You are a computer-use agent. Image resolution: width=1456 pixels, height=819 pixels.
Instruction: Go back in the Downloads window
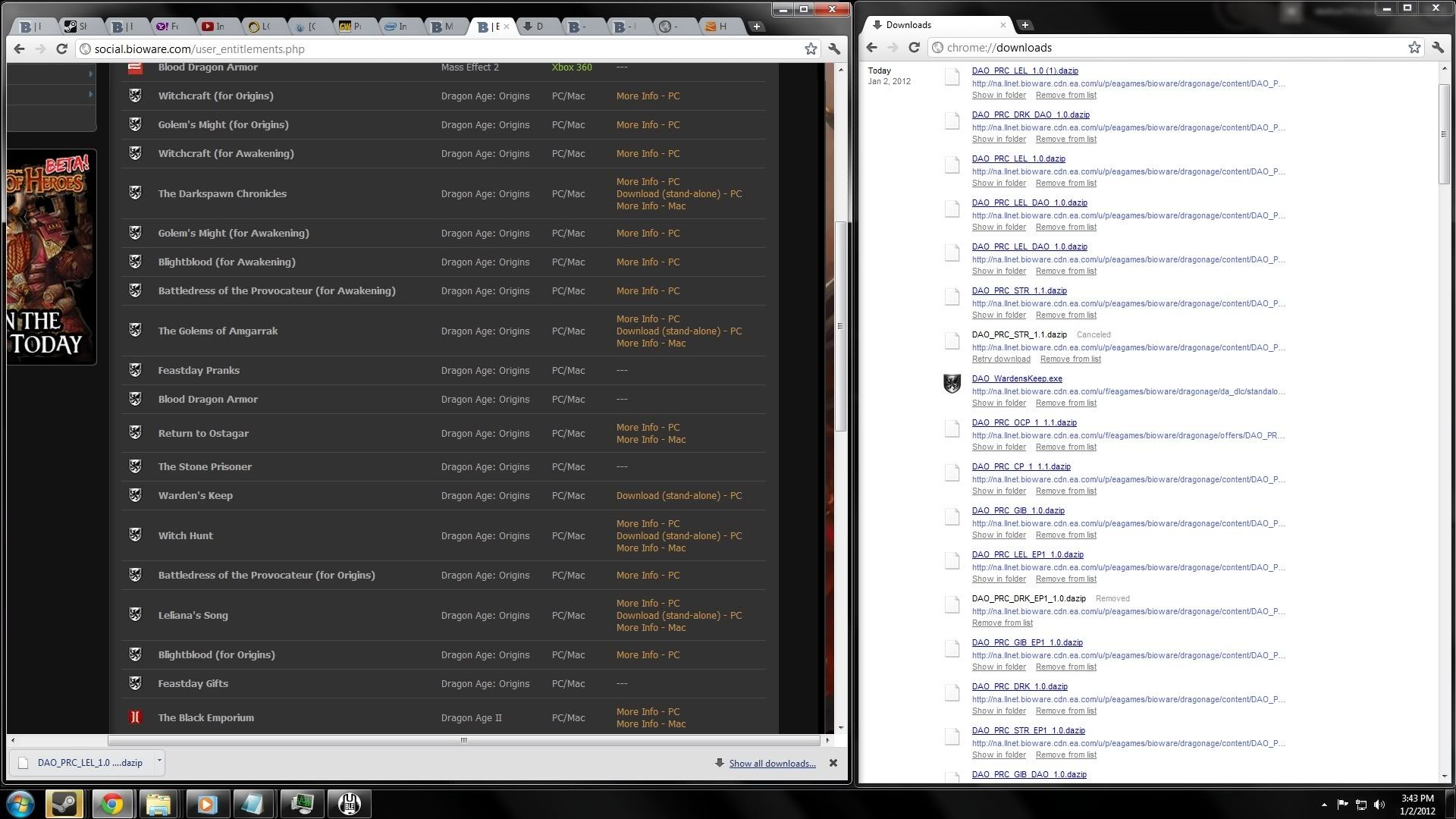click(x=871, y=48)
